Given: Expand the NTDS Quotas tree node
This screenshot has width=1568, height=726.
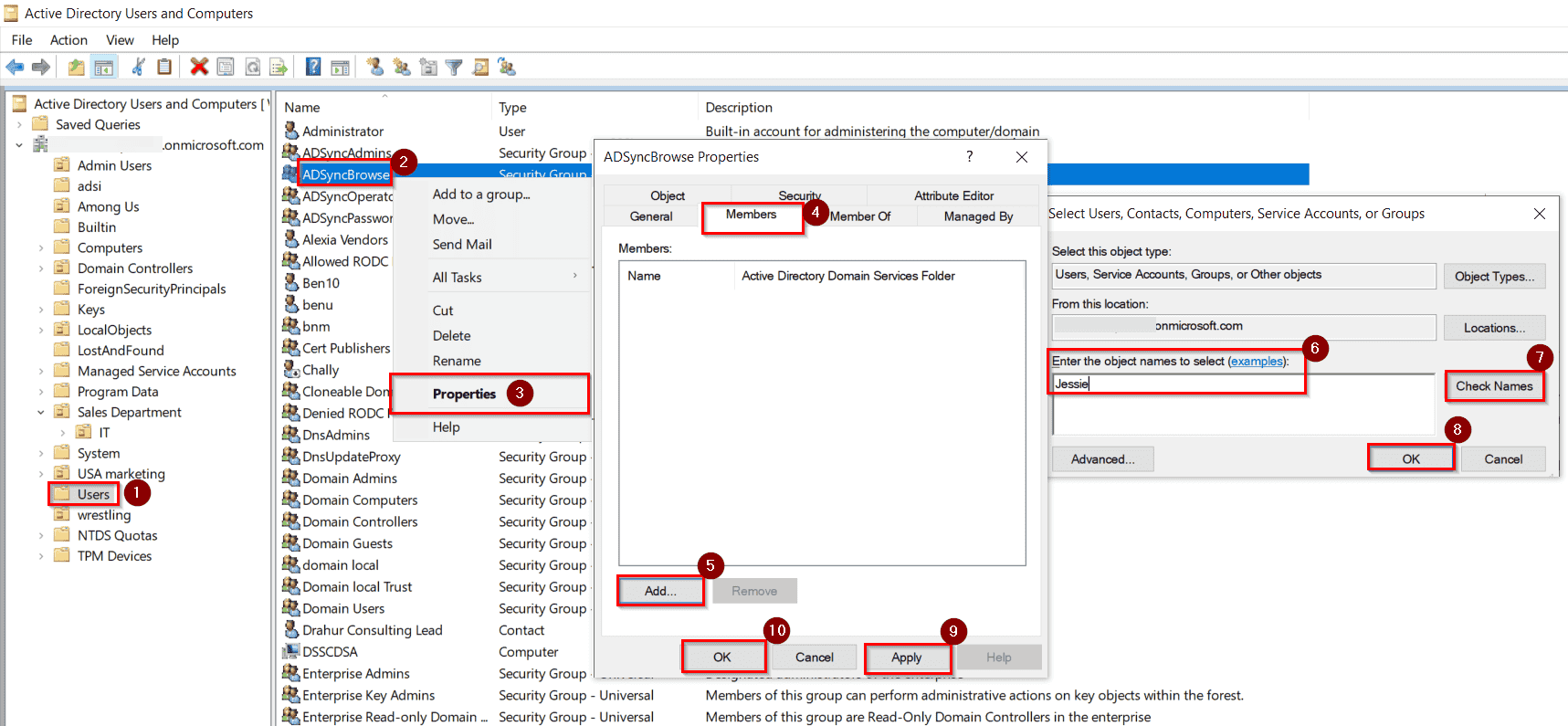Looking at the screenshot, I should click(x=41, y=535).
